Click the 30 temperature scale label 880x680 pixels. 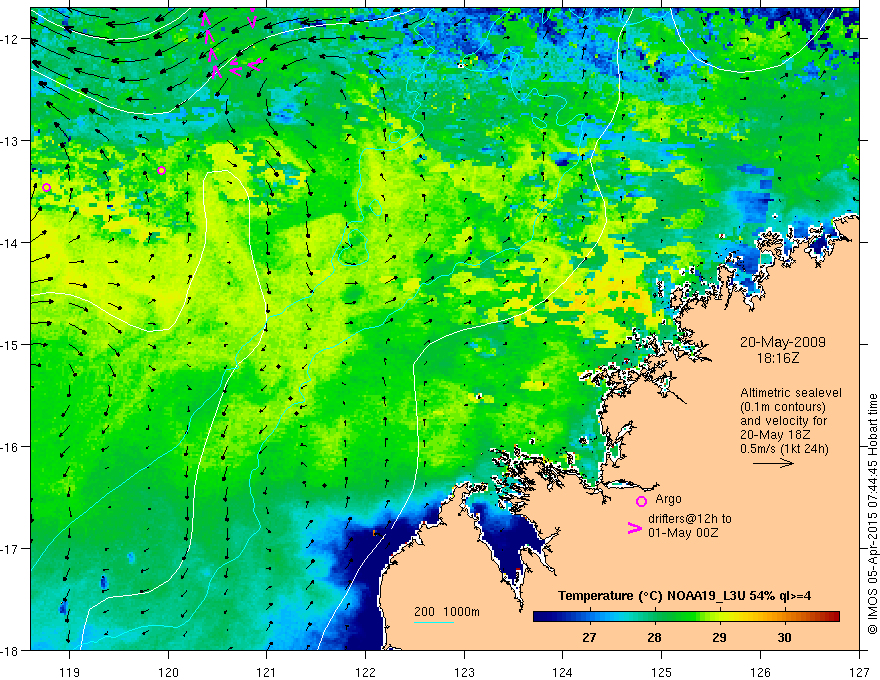[x=784, y=637]
